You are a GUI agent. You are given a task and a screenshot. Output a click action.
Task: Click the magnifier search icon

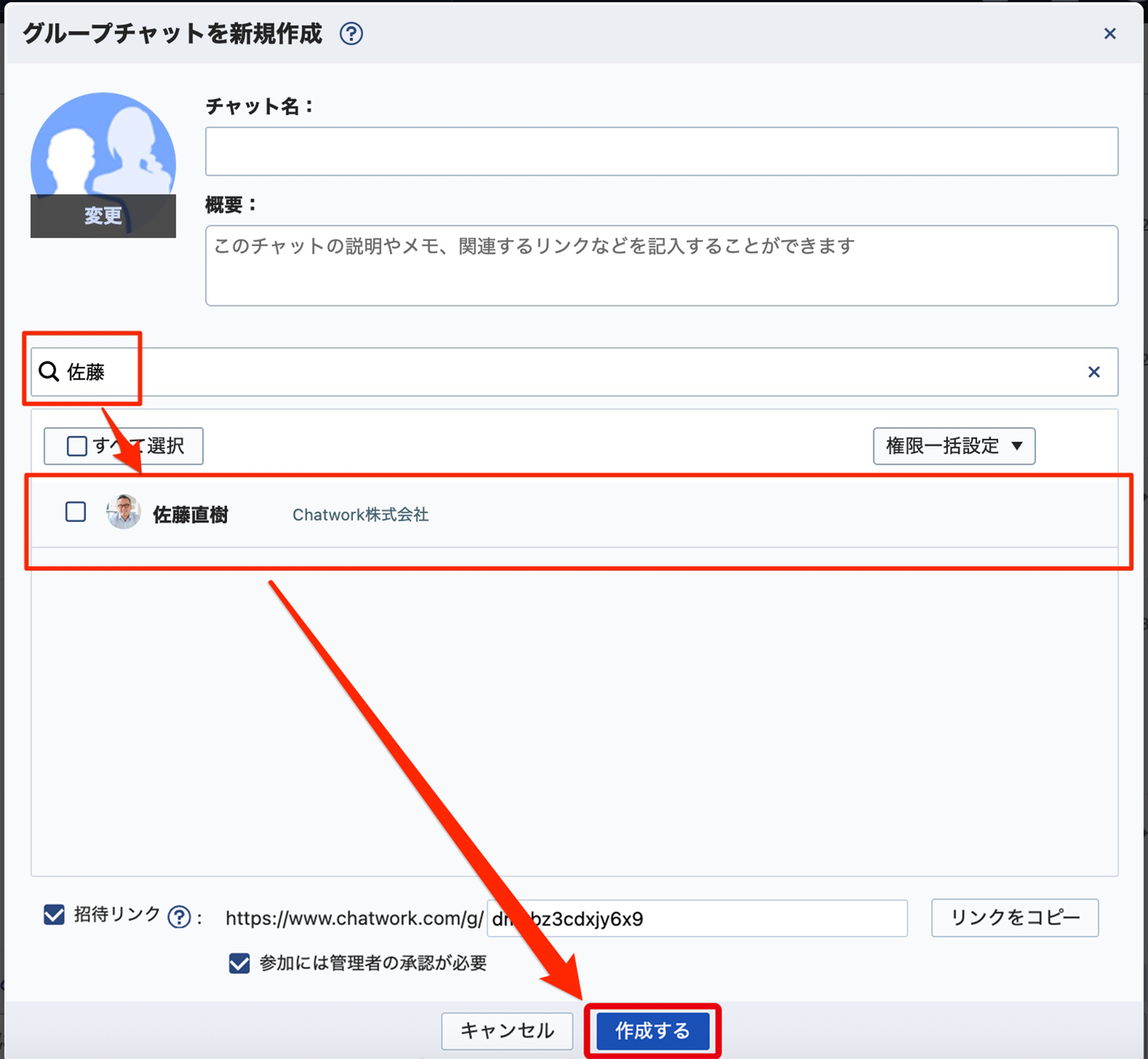(x=49, y=372)
